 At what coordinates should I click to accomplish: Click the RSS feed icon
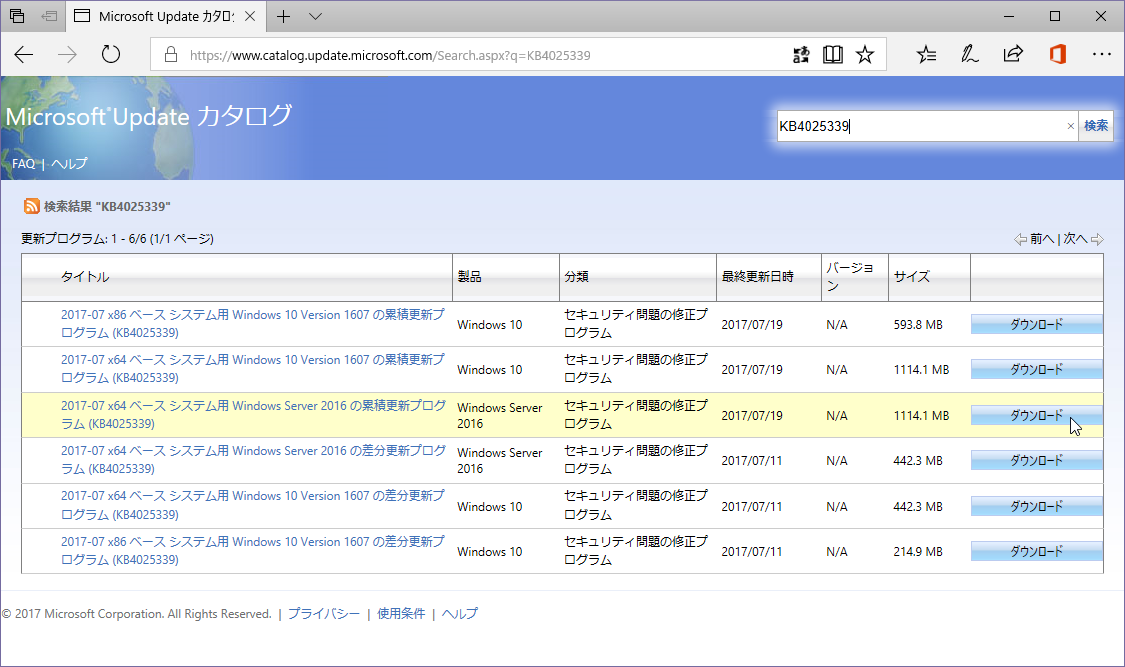pos(32,207)
